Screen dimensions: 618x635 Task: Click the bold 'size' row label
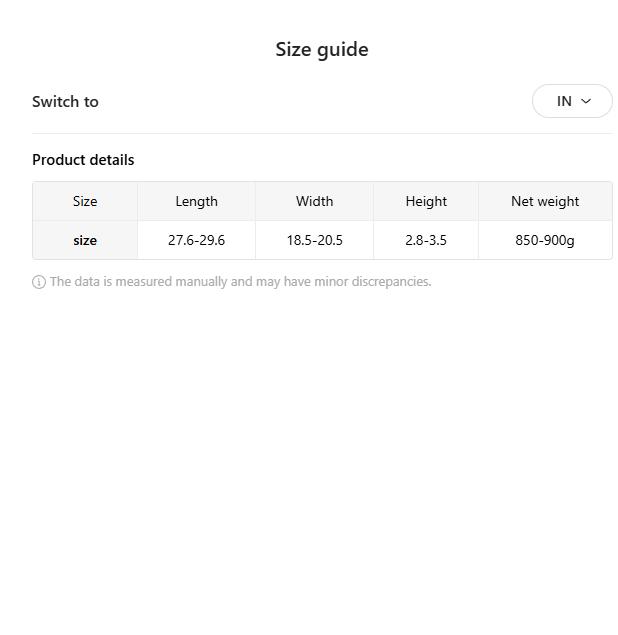point(85,240)
